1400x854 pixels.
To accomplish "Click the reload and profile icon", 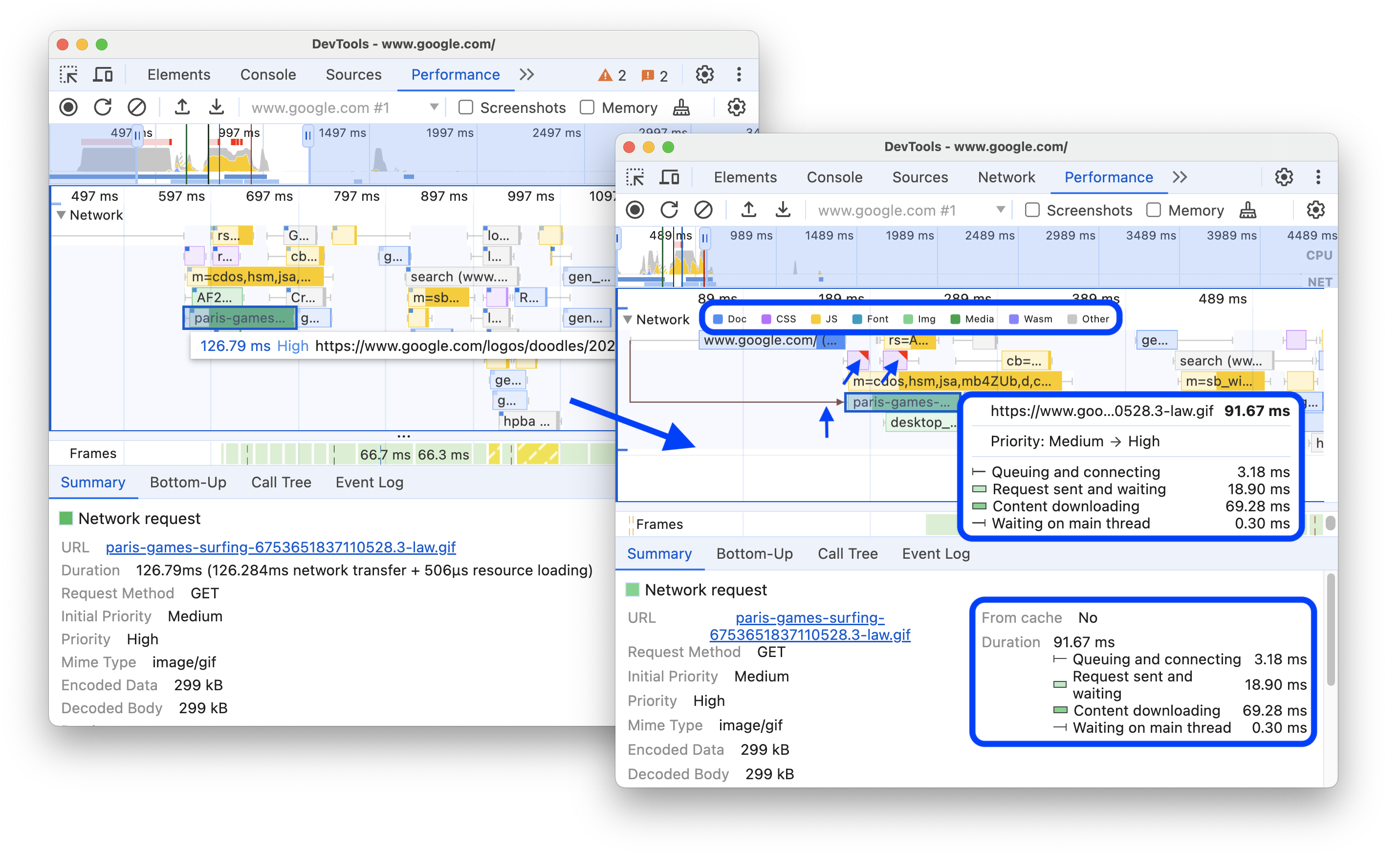I will [100, 107].
